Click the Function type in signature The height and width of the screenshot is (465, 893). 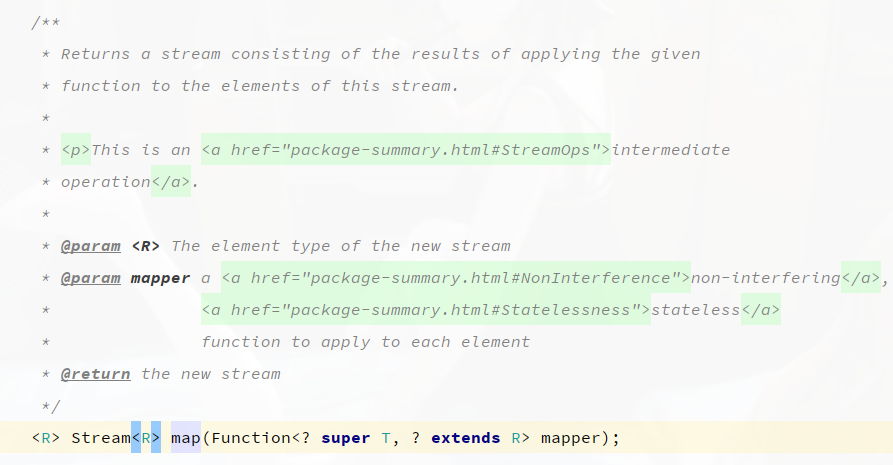(x=251, y=438)
